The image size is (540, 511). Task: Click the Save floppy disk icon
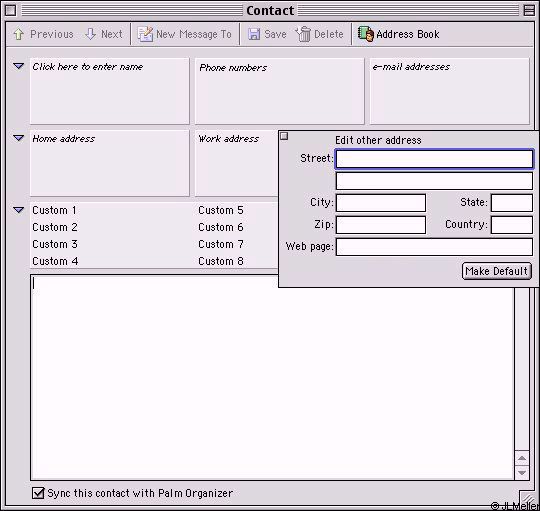click(x=254, y=34)
